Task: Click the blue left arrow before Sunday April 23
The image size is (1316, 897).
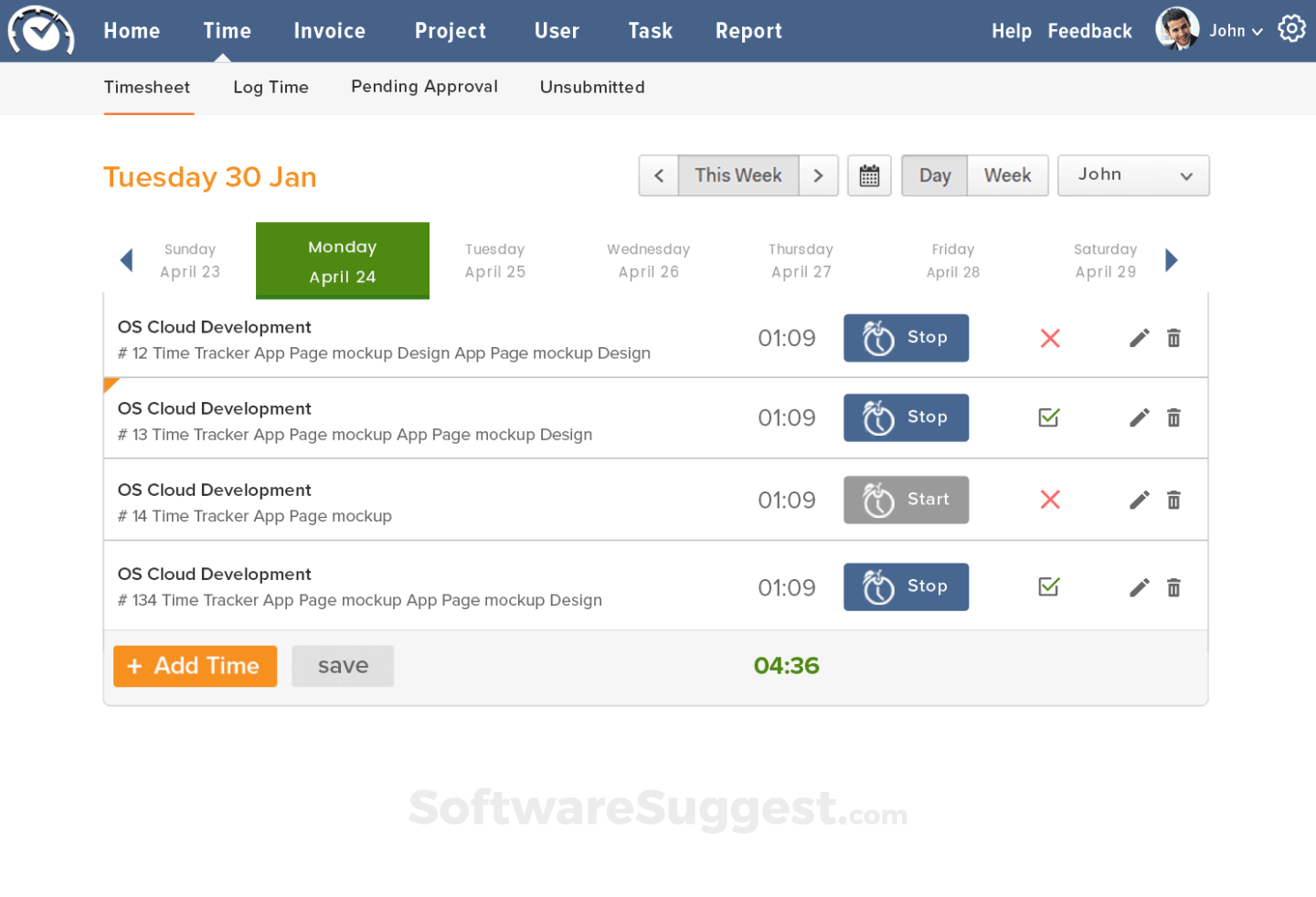Action: coord(126,260)
